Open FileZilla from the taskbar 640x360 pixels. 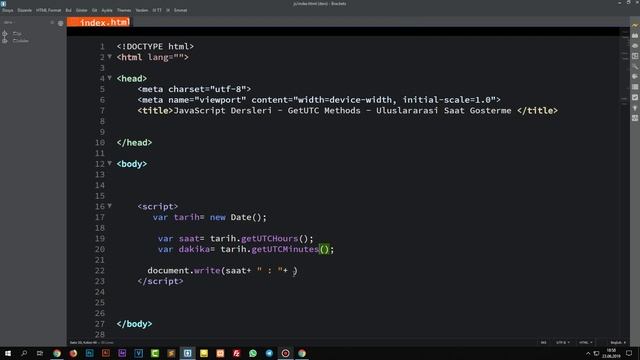[236, 353]
